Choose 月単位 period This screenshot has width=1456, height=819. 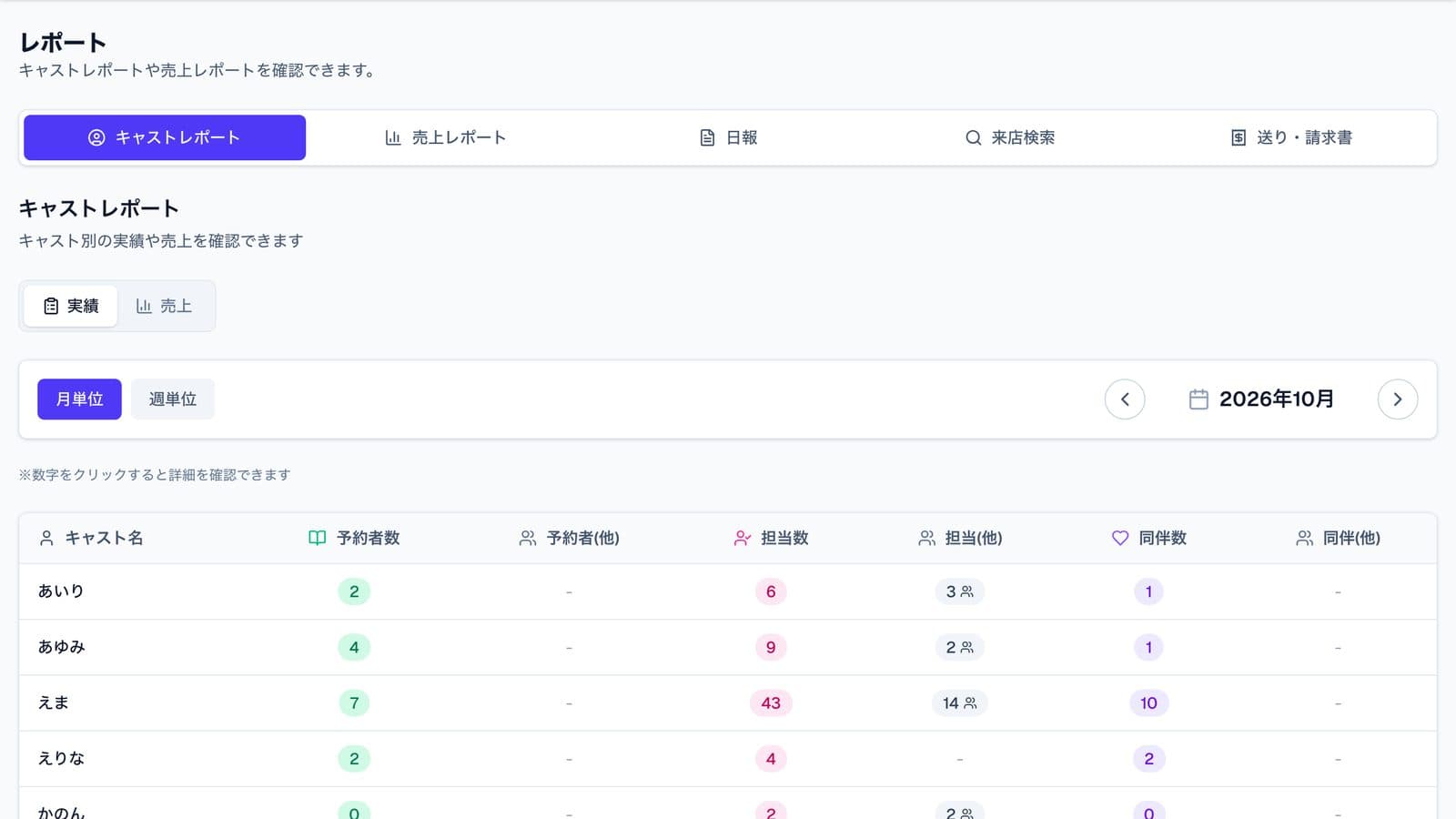click(x=79, y=399)
